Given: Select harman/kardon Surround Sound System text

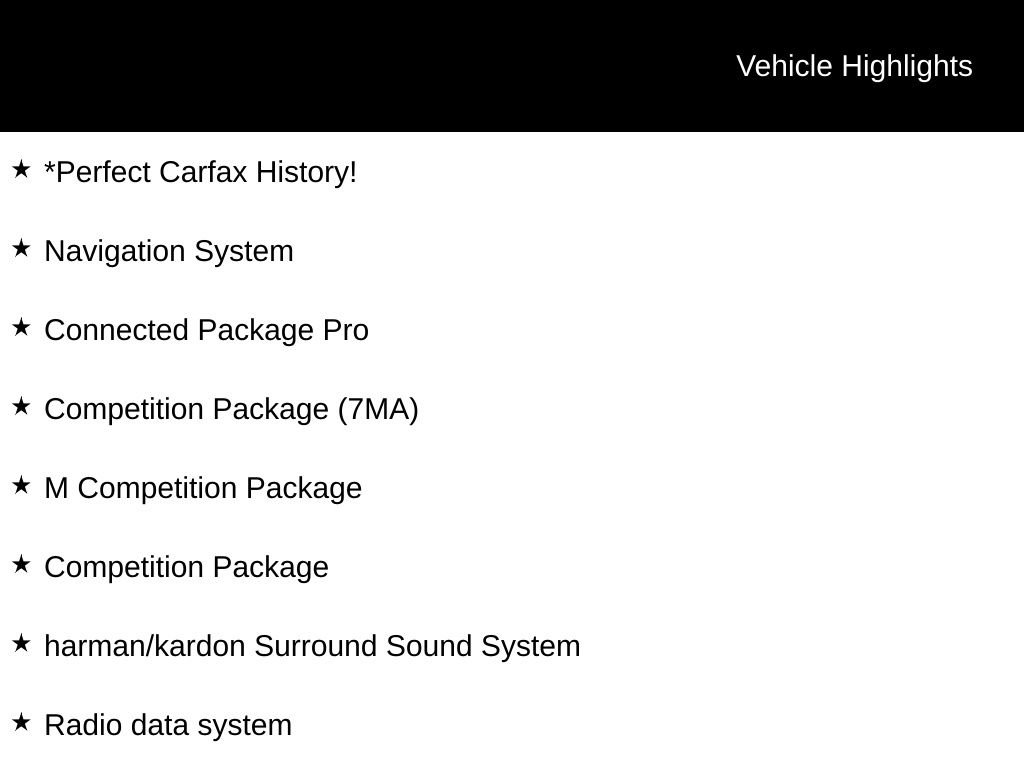Looking at the screenshot, I should point(312,647).
